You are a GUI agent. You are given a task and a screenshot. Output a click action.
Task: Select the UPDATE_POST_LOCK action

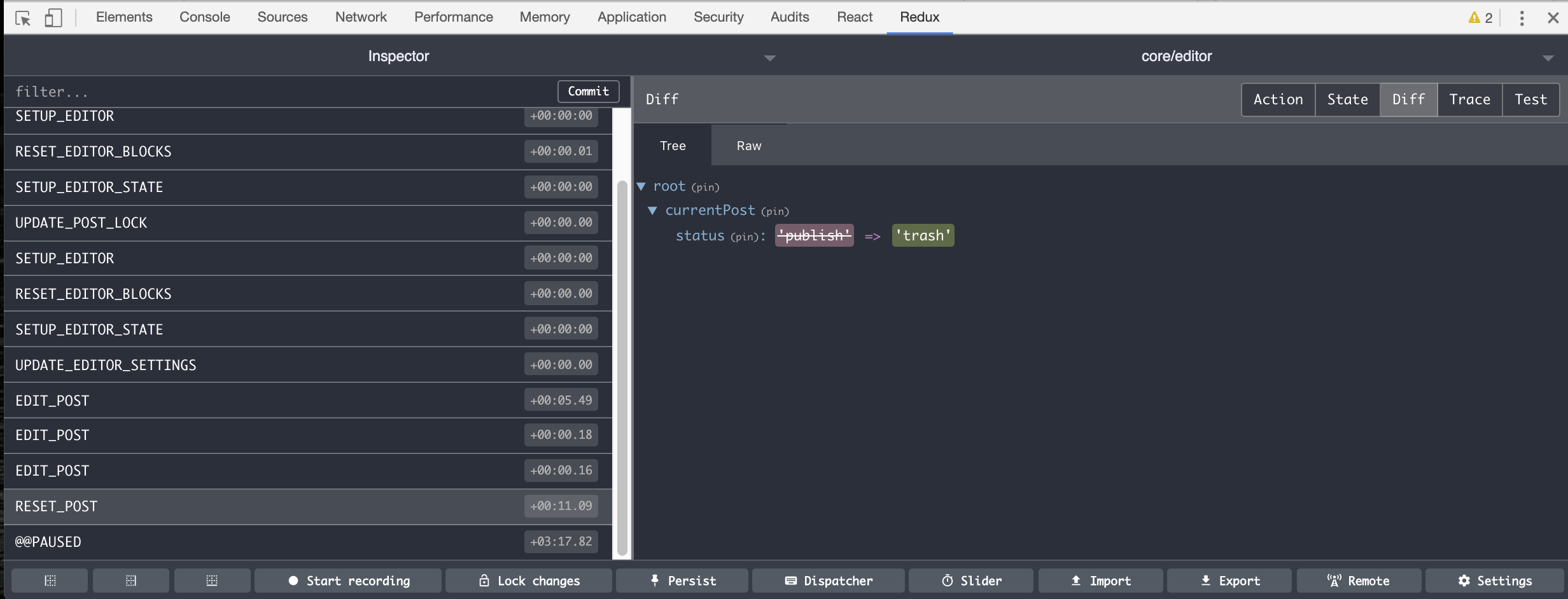tap(308, 223)
